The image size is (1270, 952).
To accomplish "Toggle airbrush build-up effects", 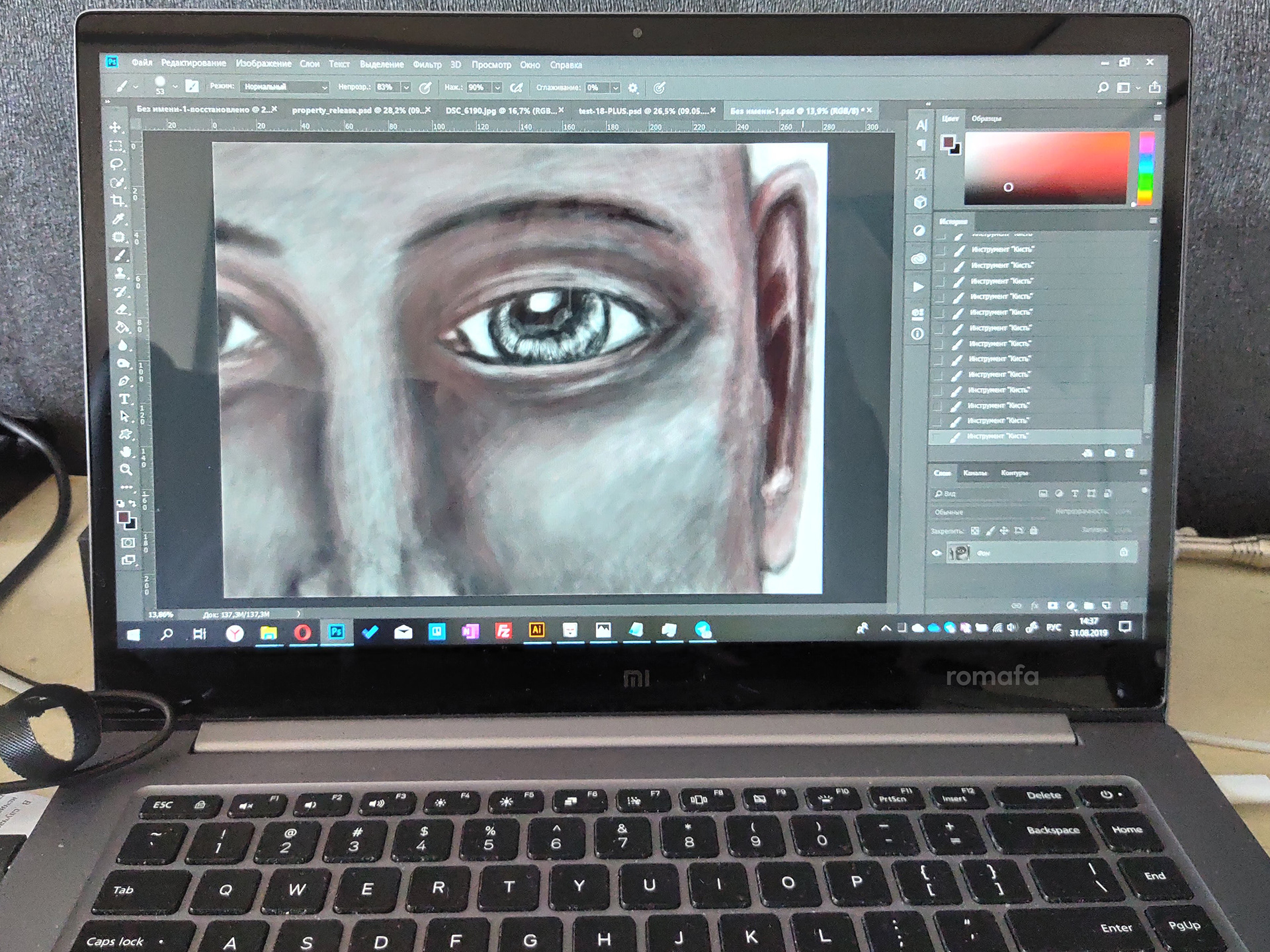I will (x=517, y=87).
